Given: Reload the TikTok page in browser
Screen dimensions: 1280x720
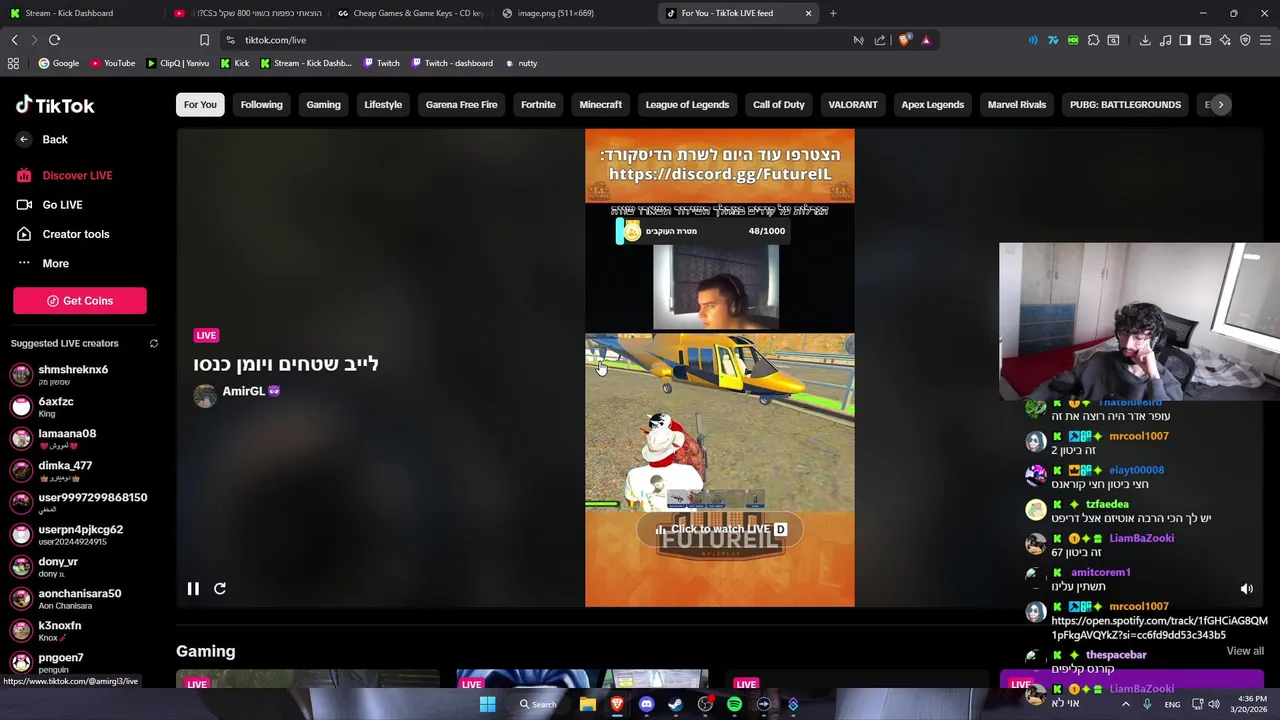Looking at the screenshot, I should coord(54,40).
